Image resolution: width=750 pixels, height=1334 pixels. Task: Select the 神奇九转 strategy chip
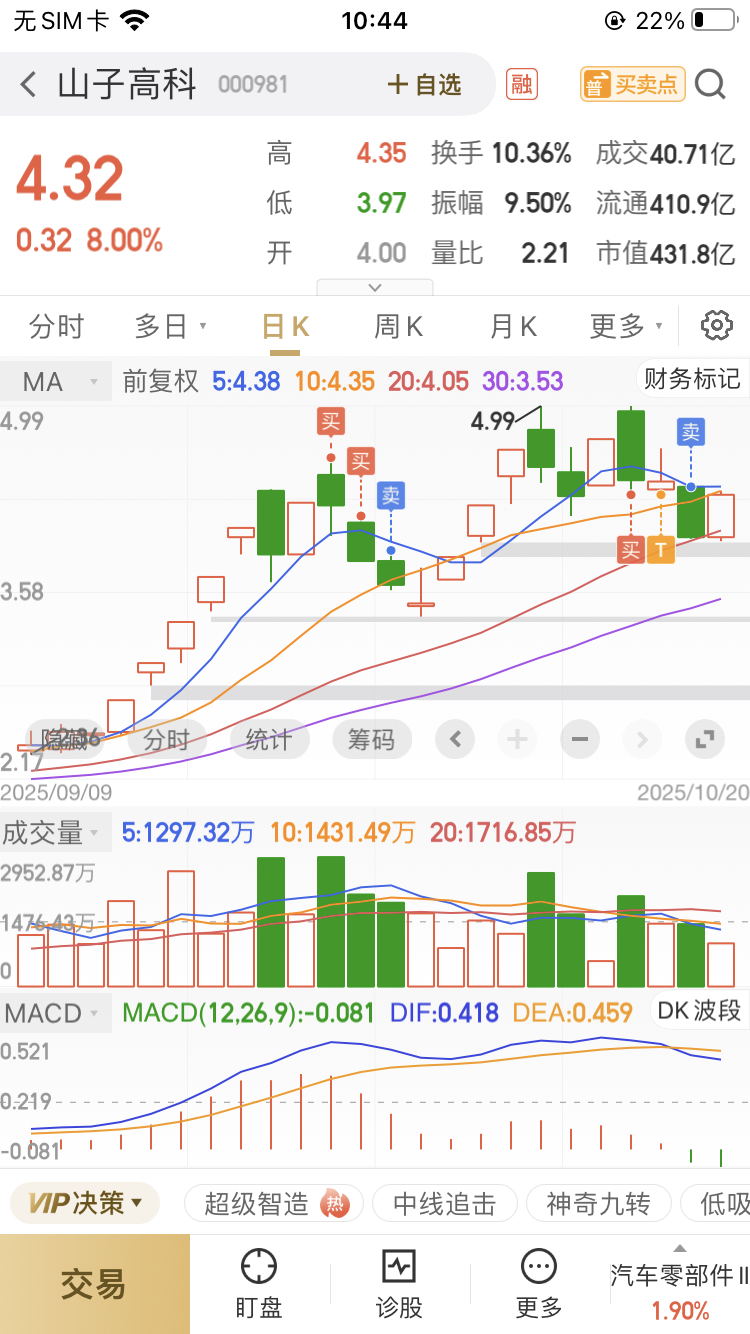[x=597, y=1204]
